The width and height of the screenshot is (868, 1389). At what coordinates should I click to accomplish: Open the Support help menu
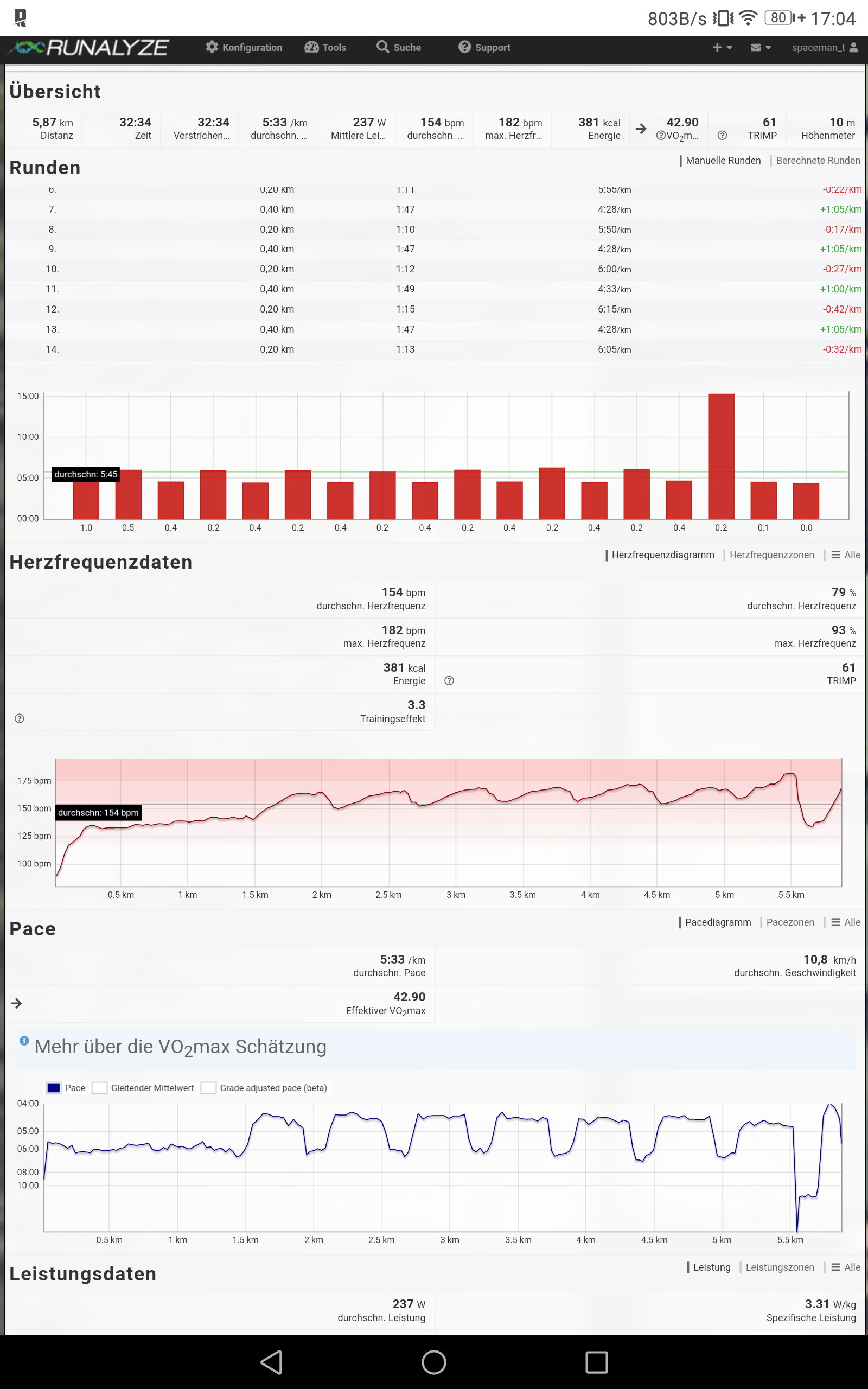point(484,48)
